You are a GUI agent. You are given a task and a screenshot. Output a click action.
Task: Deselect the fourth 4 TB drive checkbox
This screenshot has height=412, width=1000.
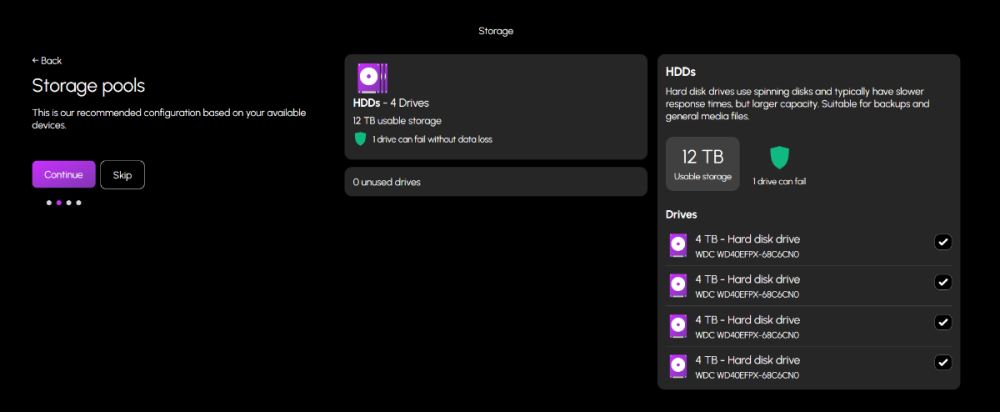tap(943, 362)
